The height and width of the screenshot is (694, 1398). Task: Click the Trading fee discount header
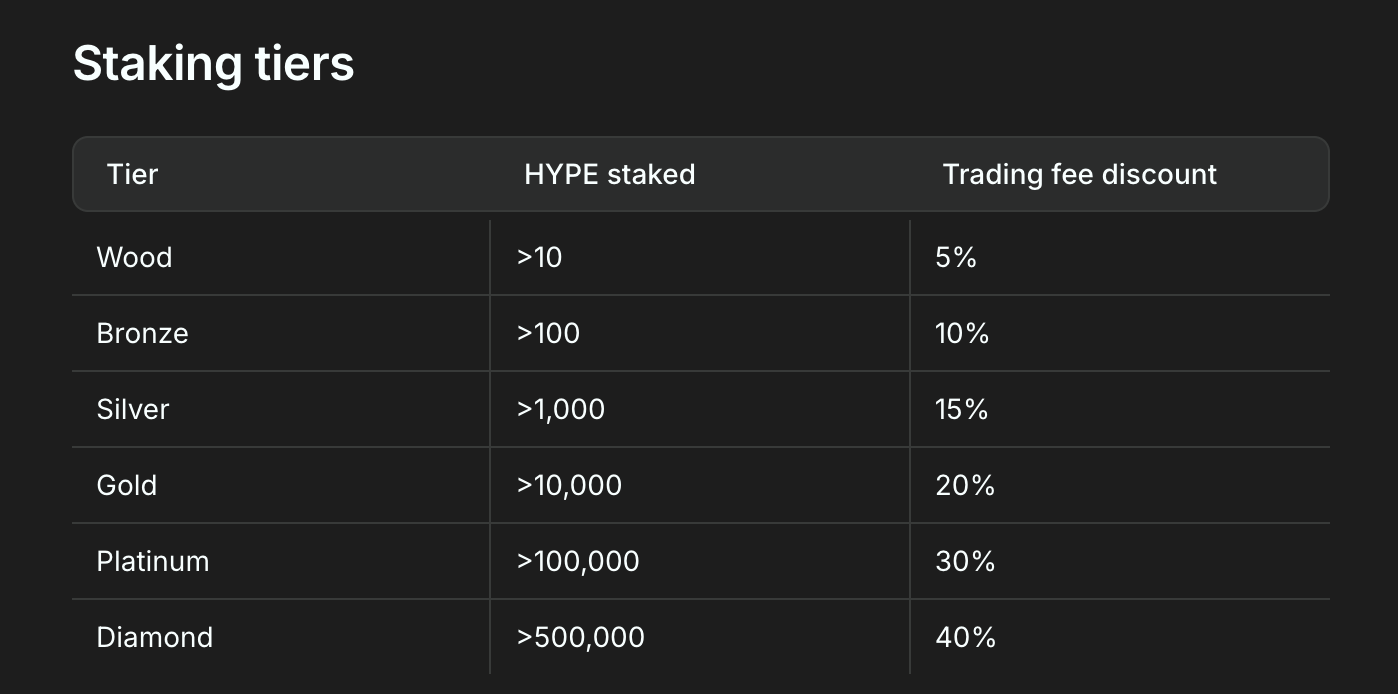pos(1080,175)
